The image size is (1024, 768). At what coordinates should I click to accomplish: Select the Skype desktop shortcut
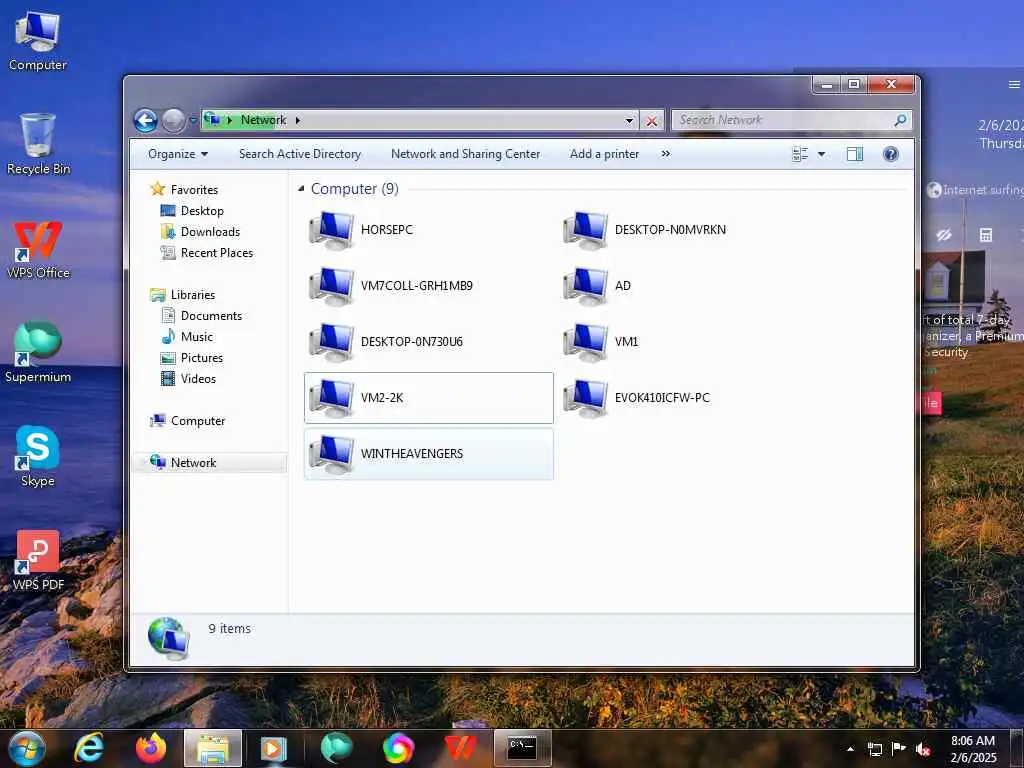(x=38, y=456)
